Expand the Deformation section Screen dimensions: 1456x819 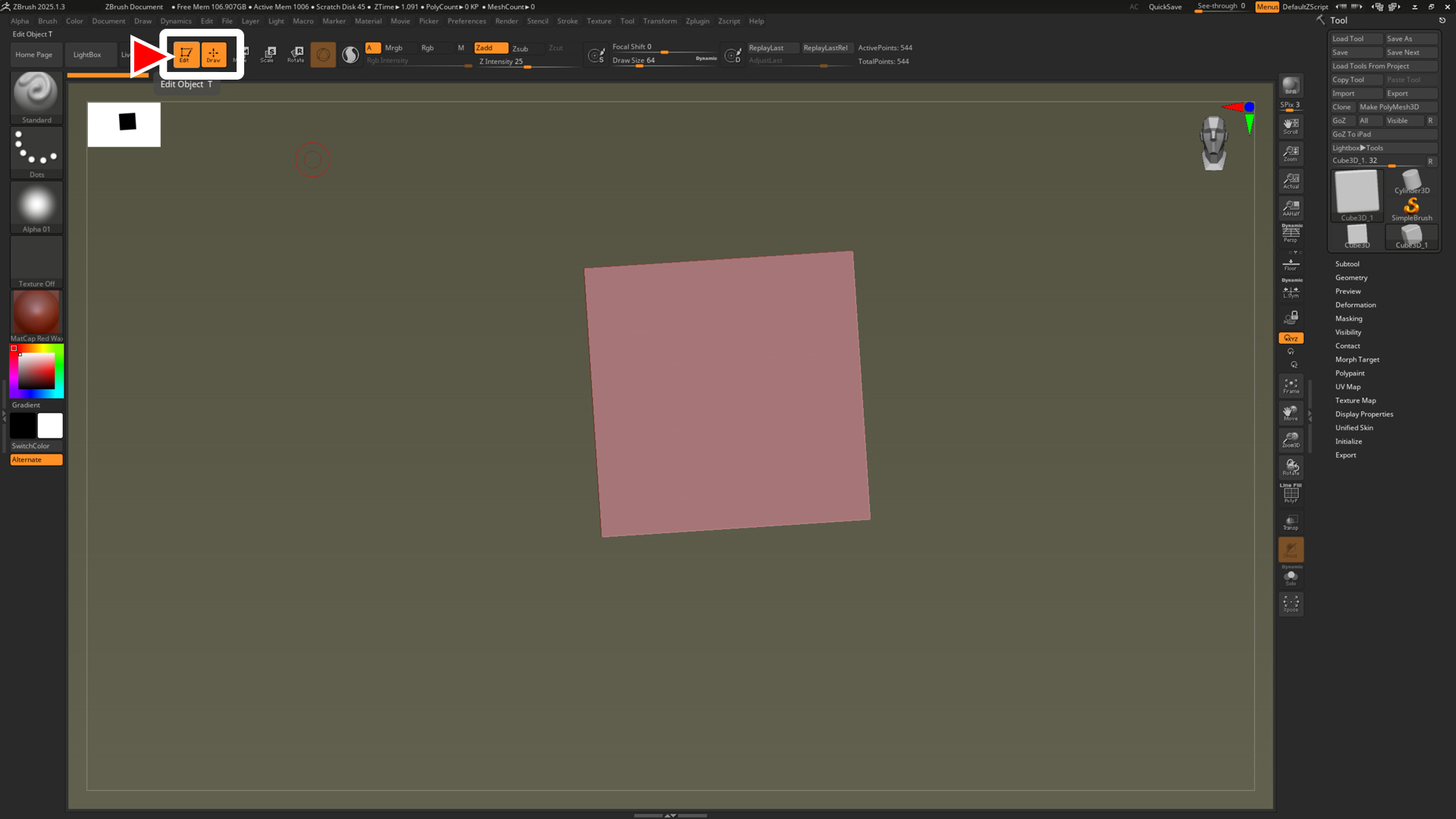[1355, 305]
